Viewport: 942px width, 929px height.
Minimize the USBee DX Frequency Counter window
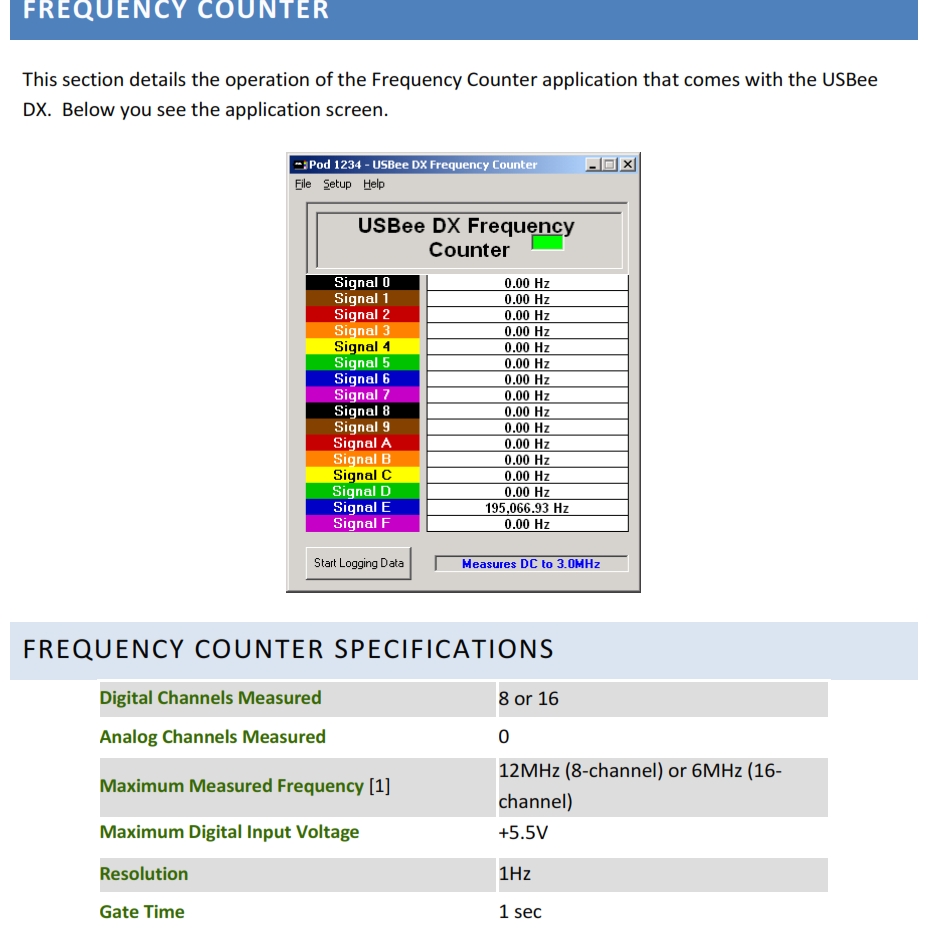pyautogui.click(x=593, y=164)
